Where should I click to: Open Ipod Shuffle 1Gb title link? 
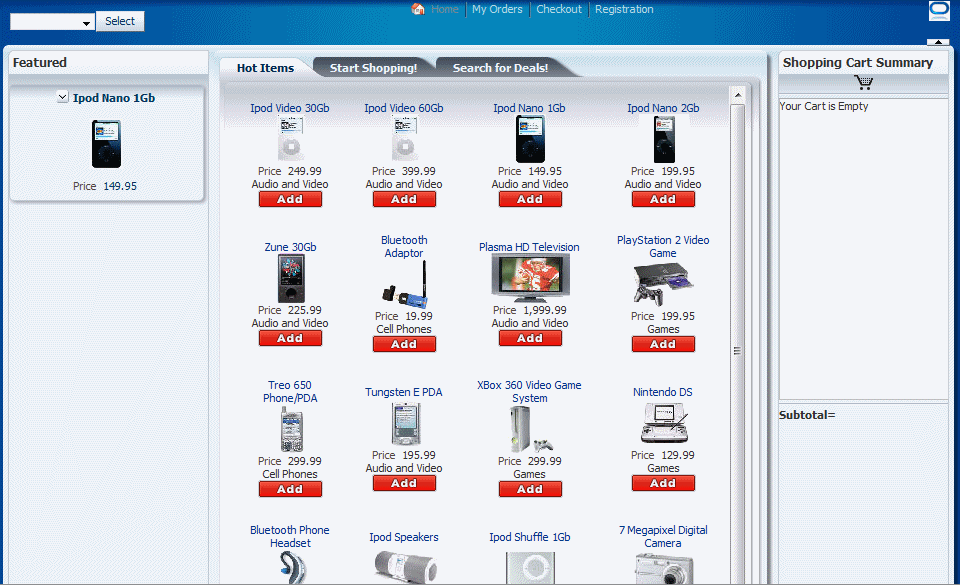(x=530, y=537)
